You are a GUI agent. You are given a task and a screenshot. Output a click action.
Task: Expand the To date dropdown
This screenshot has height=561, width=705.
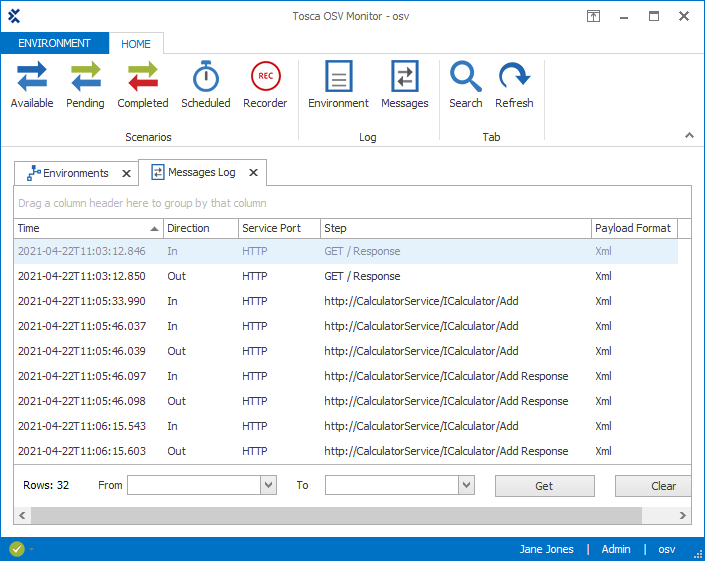point(466,485)
